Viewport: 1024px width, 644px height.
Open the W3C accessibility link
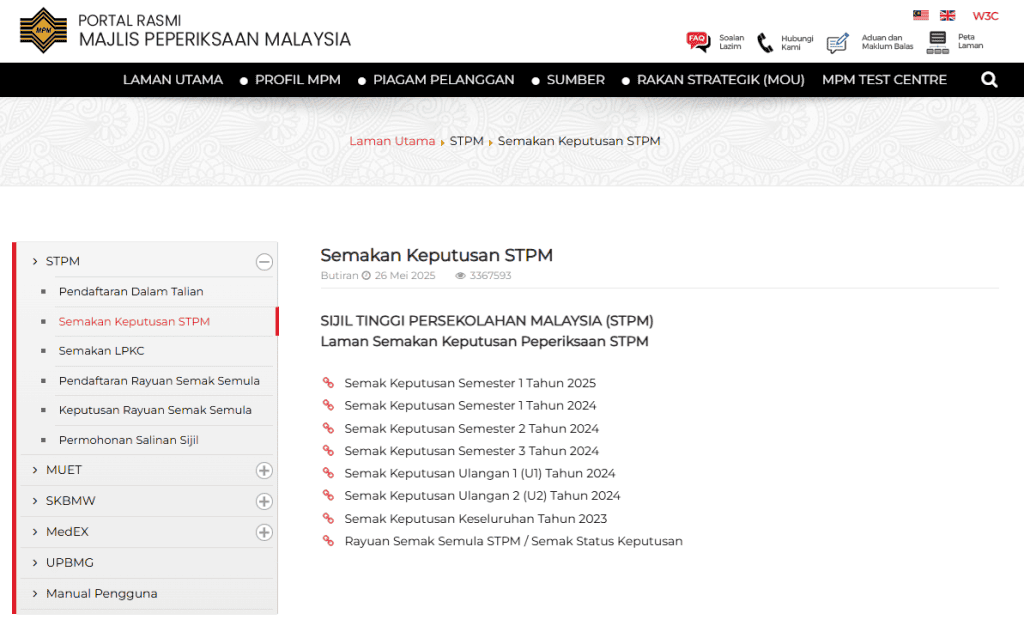985,16
